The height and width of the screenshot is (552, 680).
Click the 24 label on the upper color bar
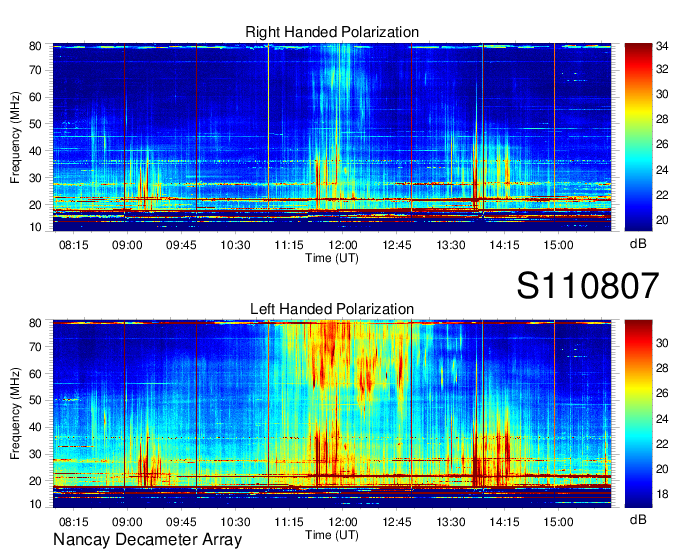tap(662, 170)
